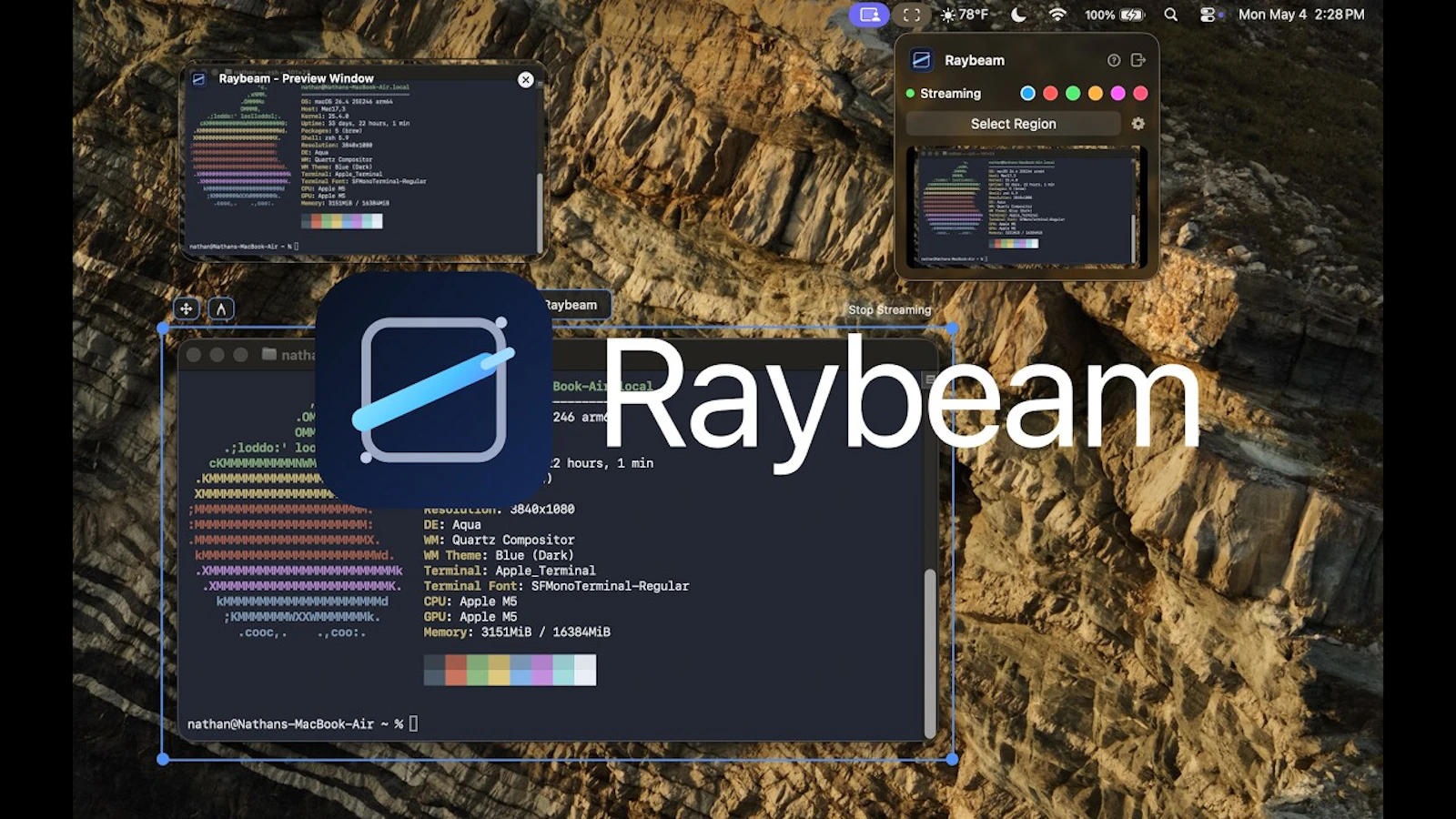Click the Raybeam icon in Preview Window title
Image resolution: width=1456 pixels, height=819 pixels.
point(198,79)
